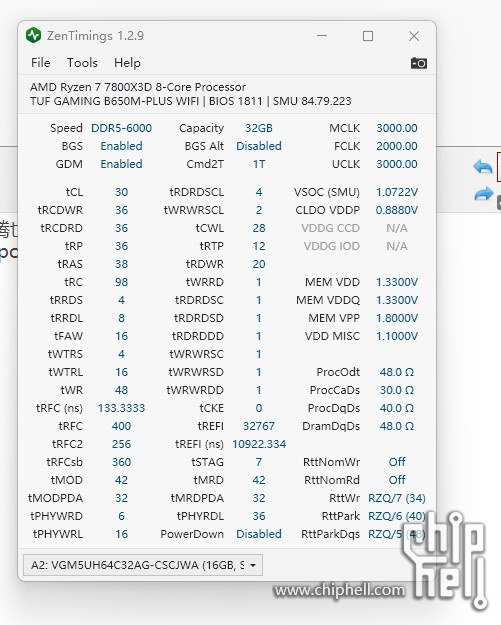Click the ZenTimings app logo icon
The height and width of the screenshot is (625, 501).
(33, 35)
